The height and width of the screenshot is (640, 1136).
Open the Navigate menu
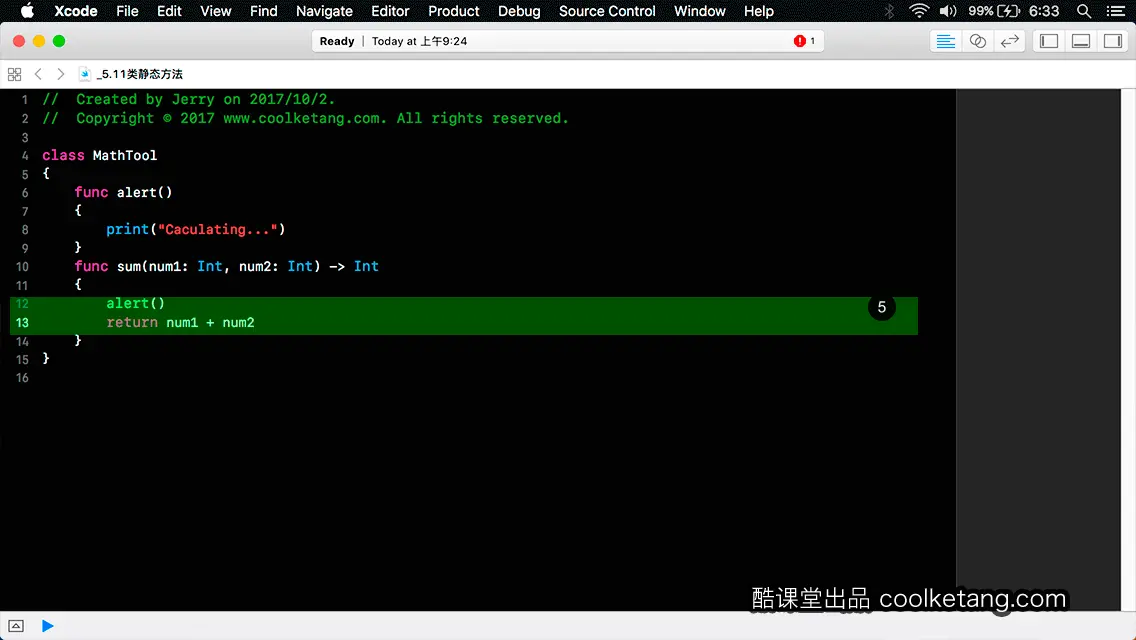[324, 11]
